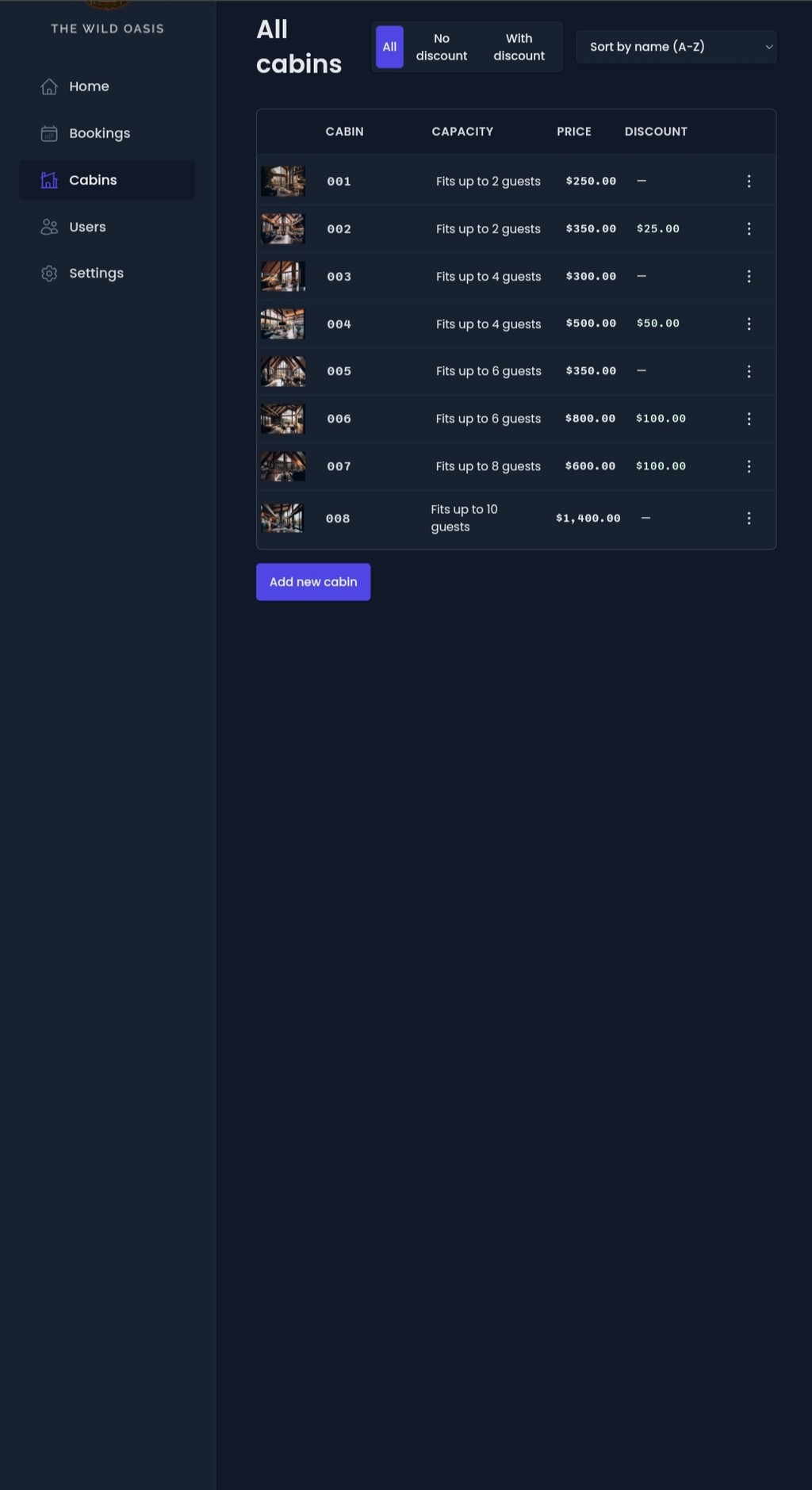Click the cabin 007 thumbnail image
The height and width of the screenshot is (1490, 812).
[283, 466]
